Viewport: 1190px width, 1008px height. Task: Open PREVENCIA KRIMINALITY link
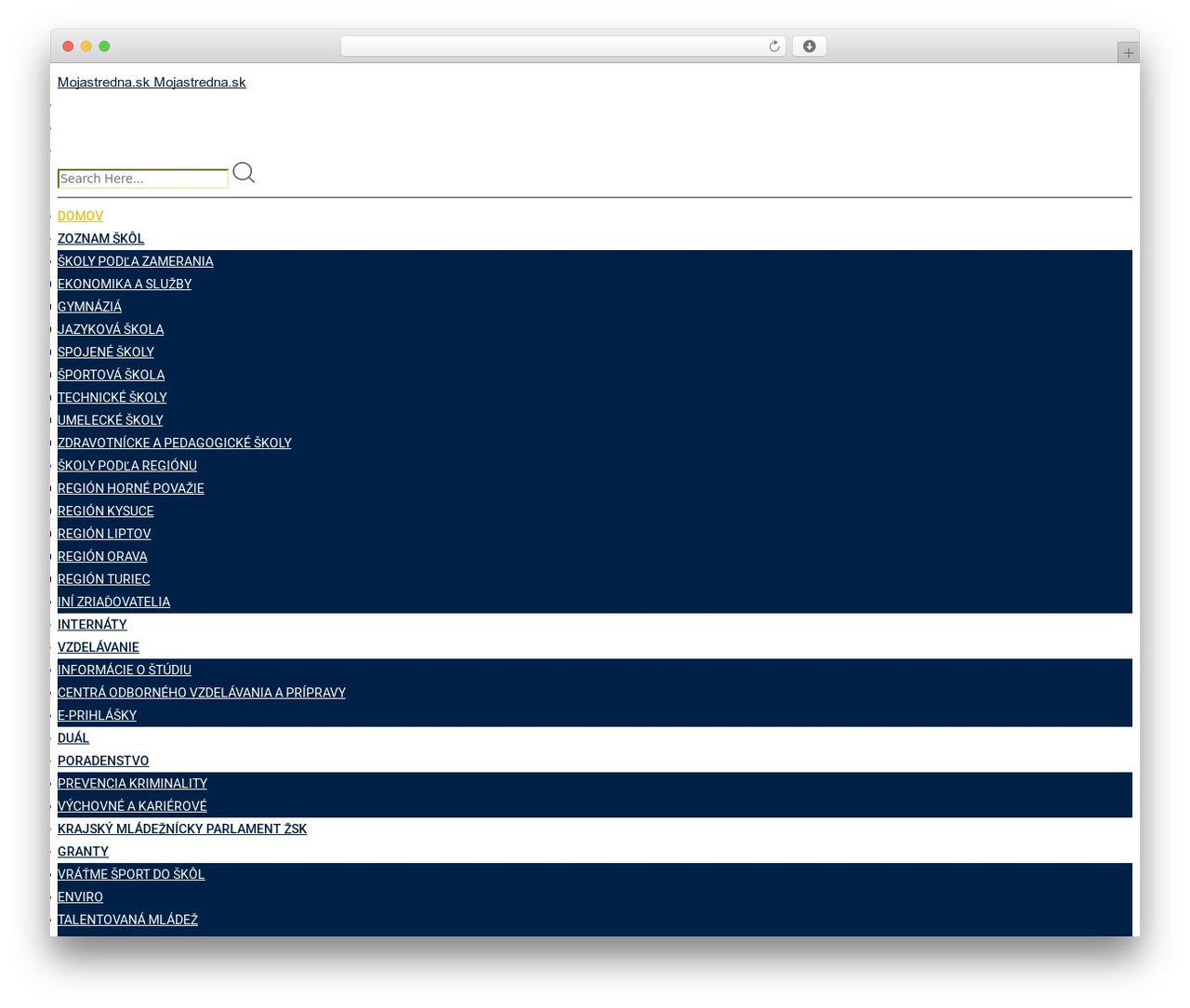click(132, 784)
